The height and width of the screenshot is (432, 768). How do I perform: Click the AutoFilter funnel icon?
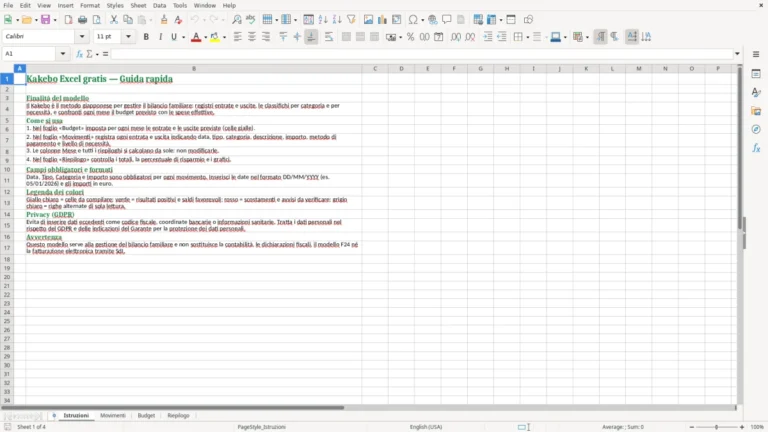[x=351, y=20]
